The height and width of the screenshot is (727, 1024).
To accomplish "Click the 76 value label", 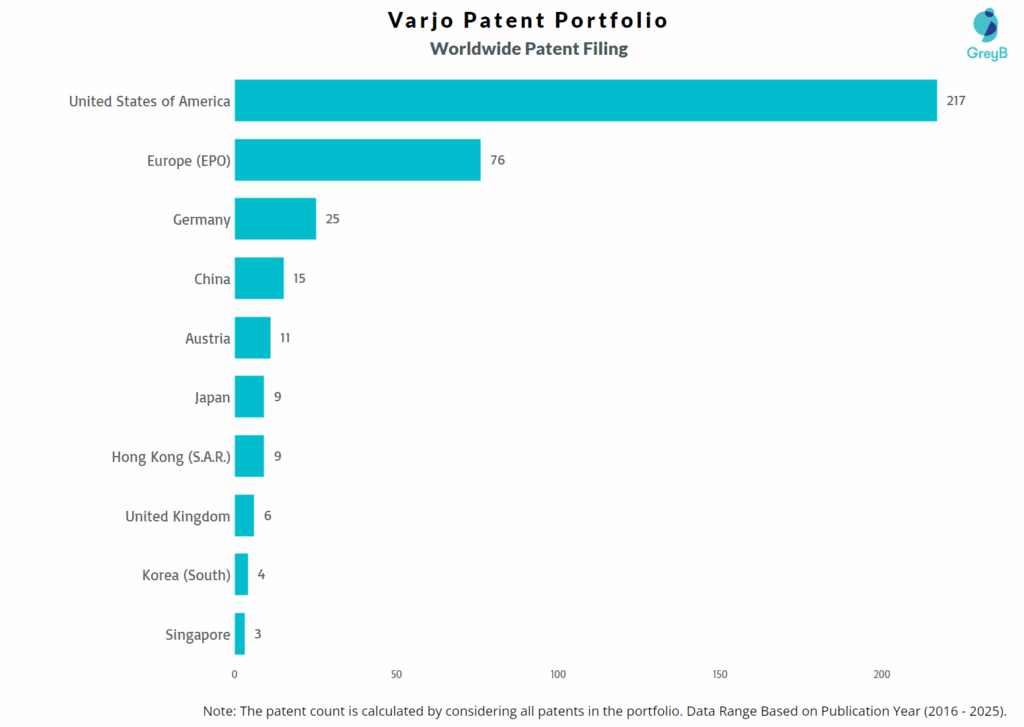I will 497,160.
